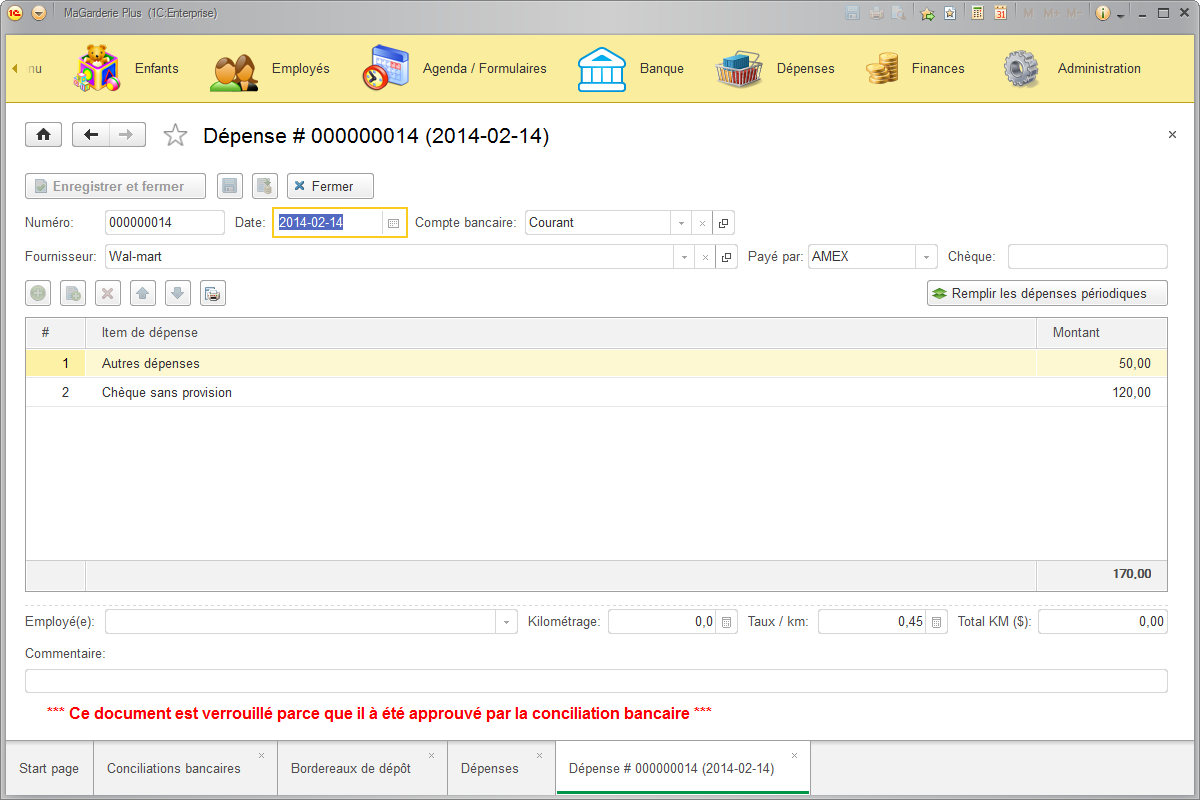Expand the Payé par AMEX dropdown
Screen dimensions: 1200x800
click(x=925, y=256)
